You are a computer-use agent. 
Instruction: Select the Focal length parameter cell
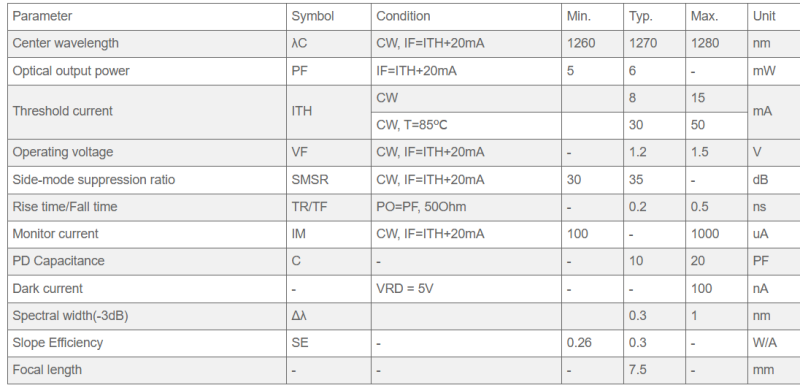click(x=147, y=370)
